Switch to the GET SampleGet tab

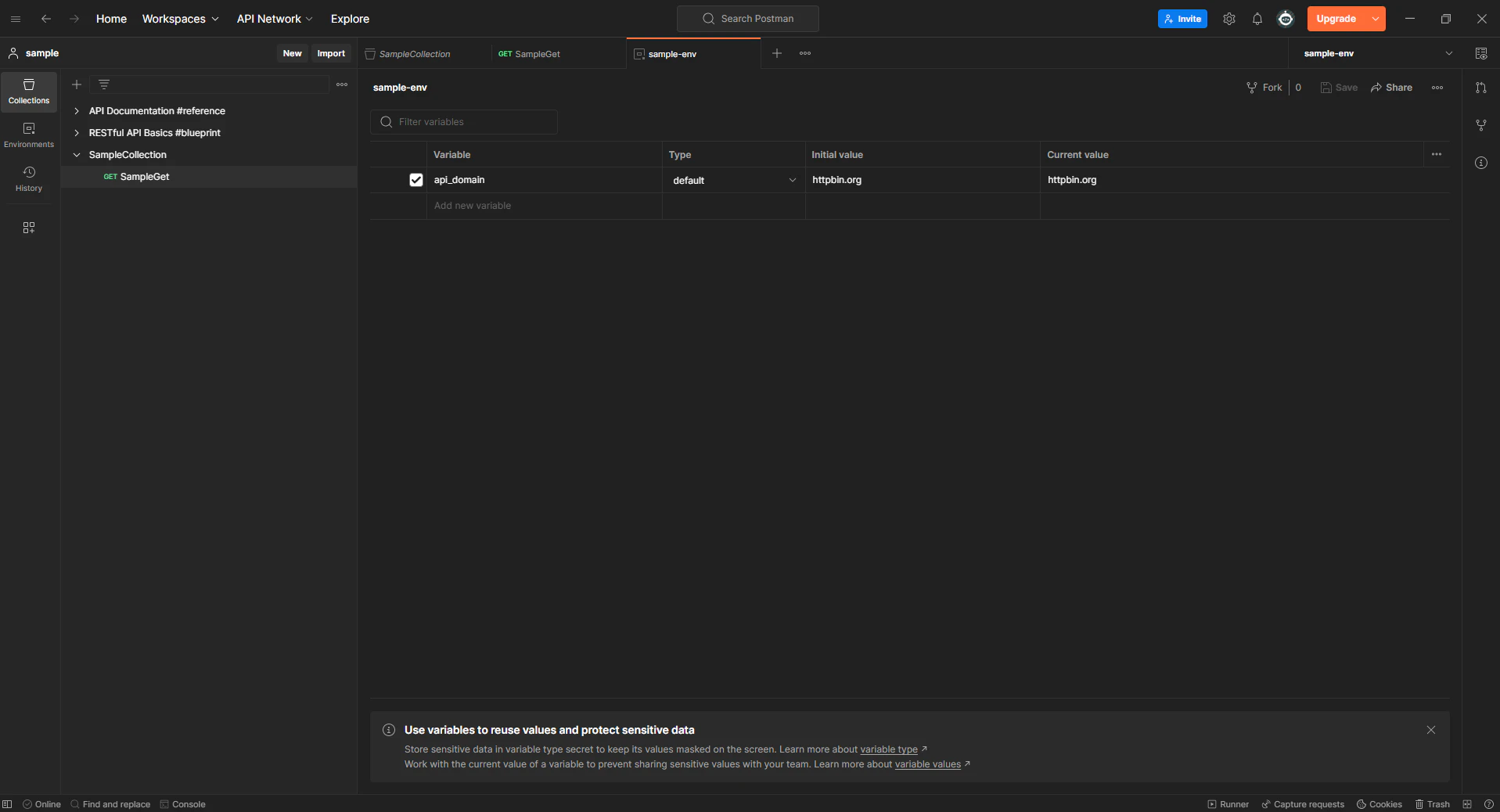[559, 53]
